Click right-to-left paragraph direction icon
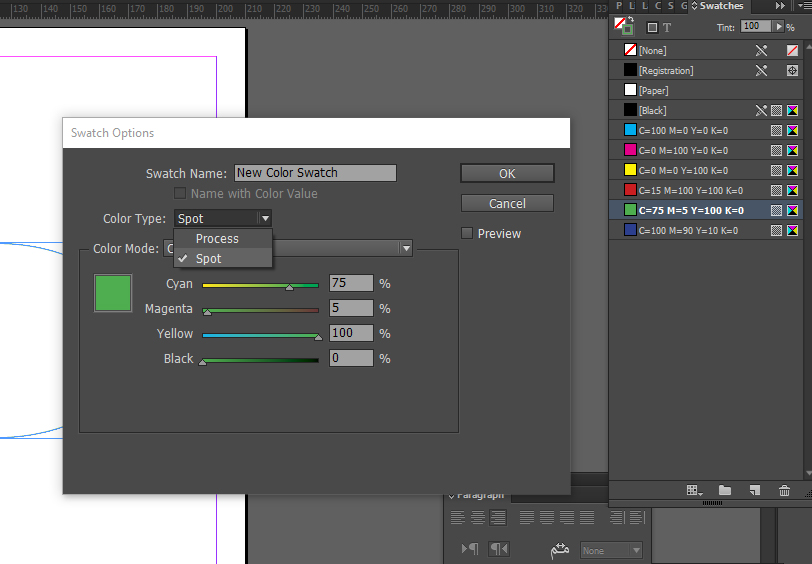The image size is (812, 564). (498, 549)
